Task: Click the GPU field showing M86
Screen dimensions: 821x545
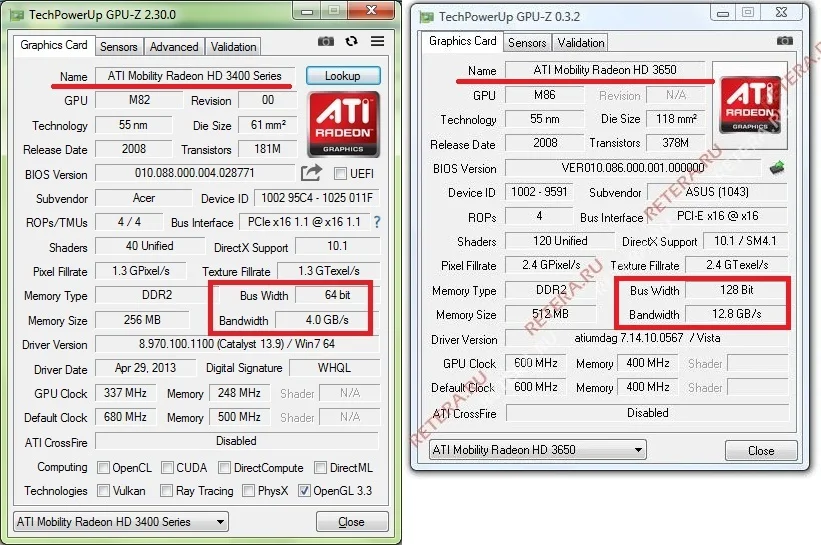Action: (x=545, y=95)
